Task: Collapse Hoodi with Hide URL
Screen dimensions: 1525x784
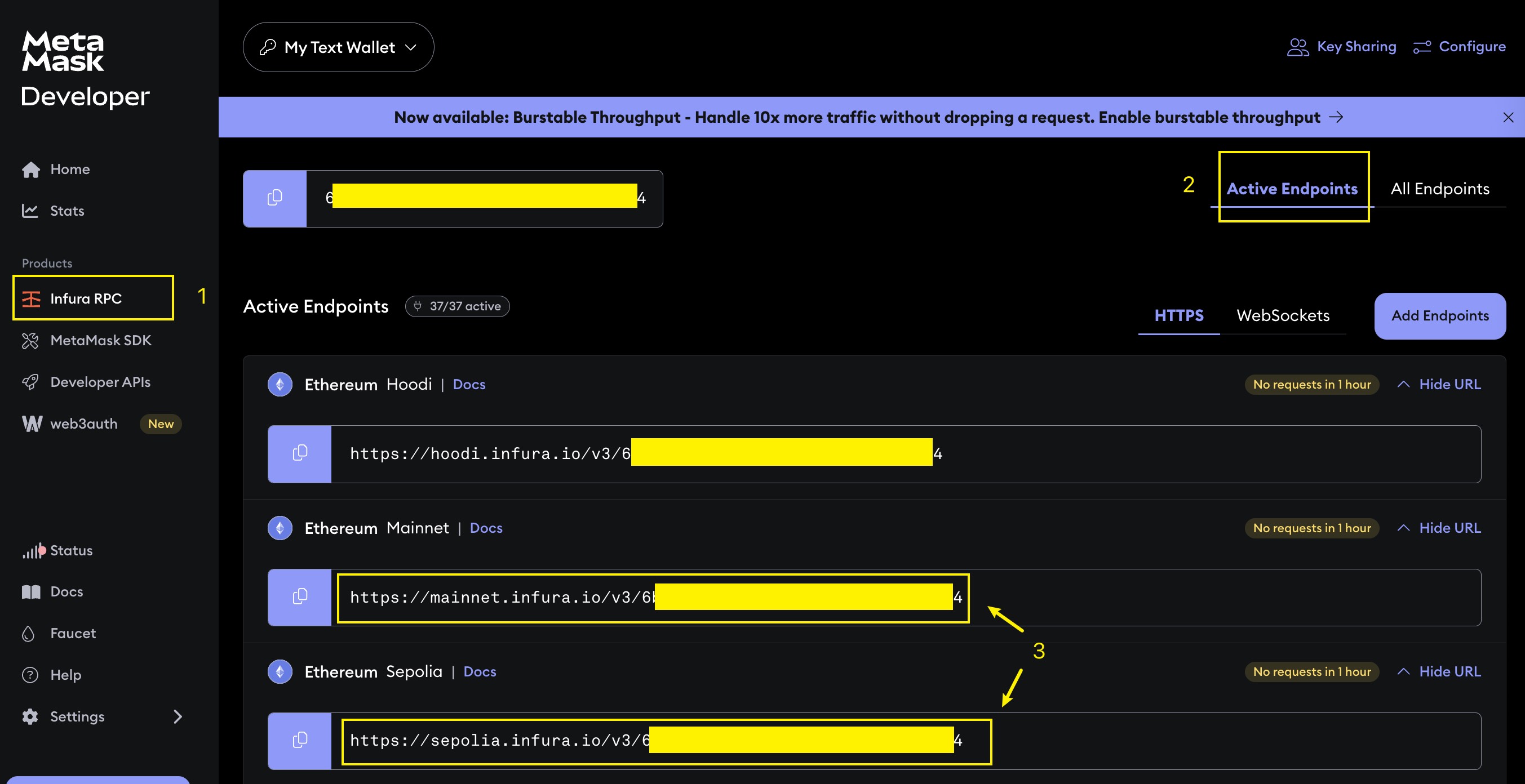Action: [x=1439, y=384]
